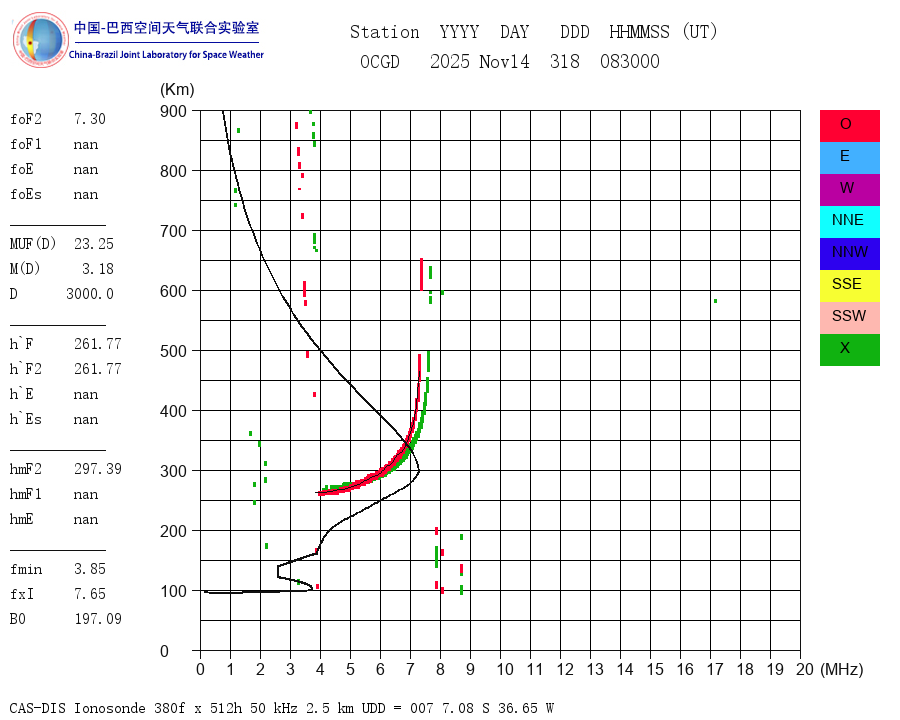The image size is (900, 720).
Task: Select the pink SSW legend swatch
Action: (849, 318)
